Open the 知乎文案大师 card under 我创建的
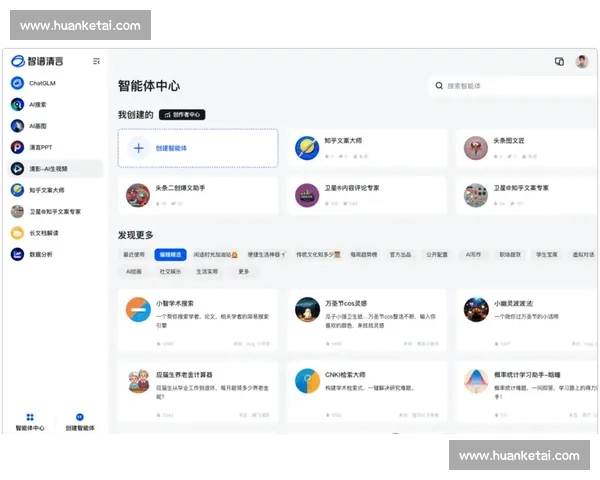The width and height of the screenshot is (600, 480). (367, 148)
